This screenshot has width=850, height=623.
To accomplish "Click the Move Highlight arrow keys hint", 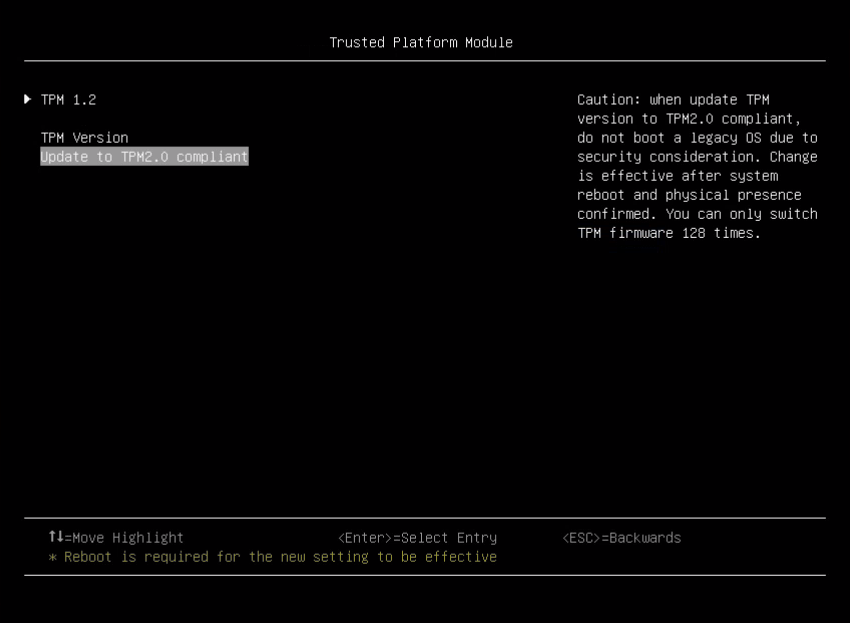I will click(116, 537).
